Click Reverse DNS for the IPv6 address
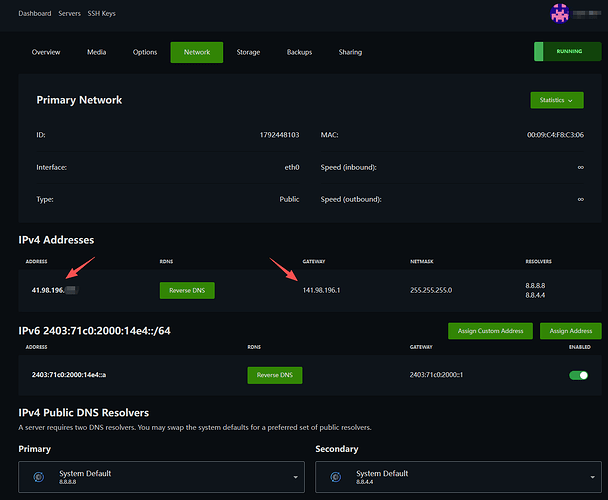The image size is (608, 500). 275,375
